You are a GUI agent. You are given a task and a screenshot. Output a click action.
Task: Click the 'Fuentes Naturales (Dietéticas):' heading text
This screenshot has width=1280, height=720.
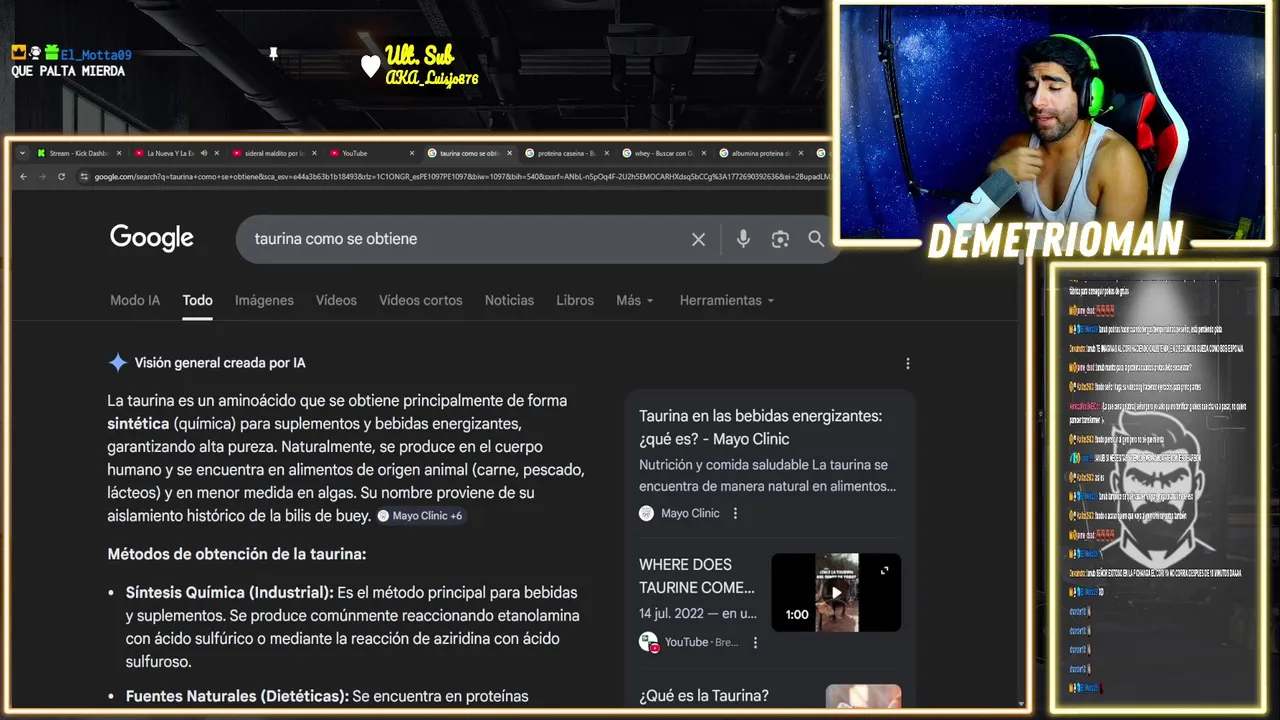[237, 696]
